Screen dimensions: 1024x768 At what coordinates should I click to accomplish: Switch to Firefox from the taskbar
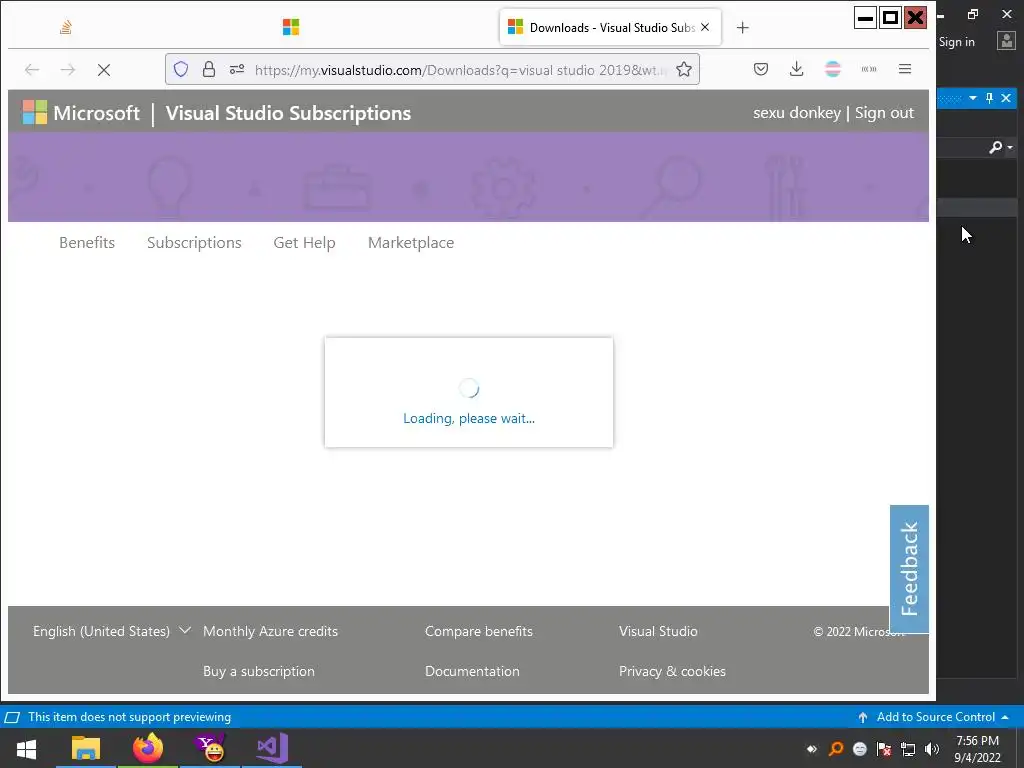tap(148, 749)
